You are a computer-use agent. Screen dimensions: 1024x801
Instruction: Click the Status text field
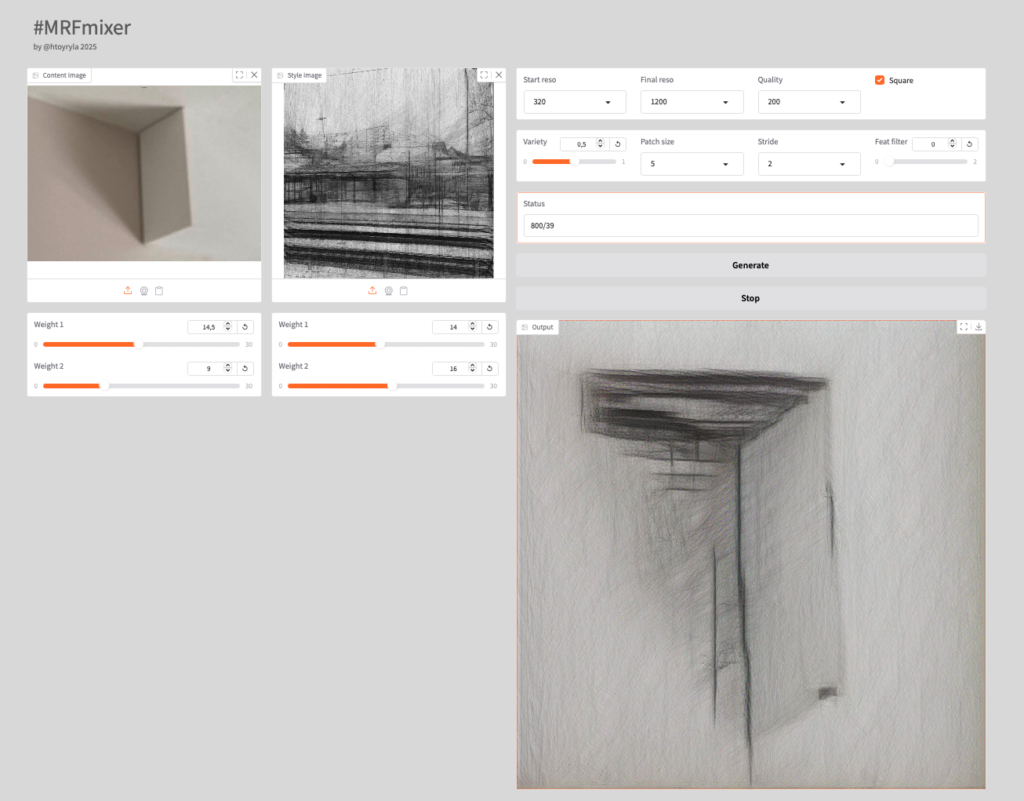(750, 226)
